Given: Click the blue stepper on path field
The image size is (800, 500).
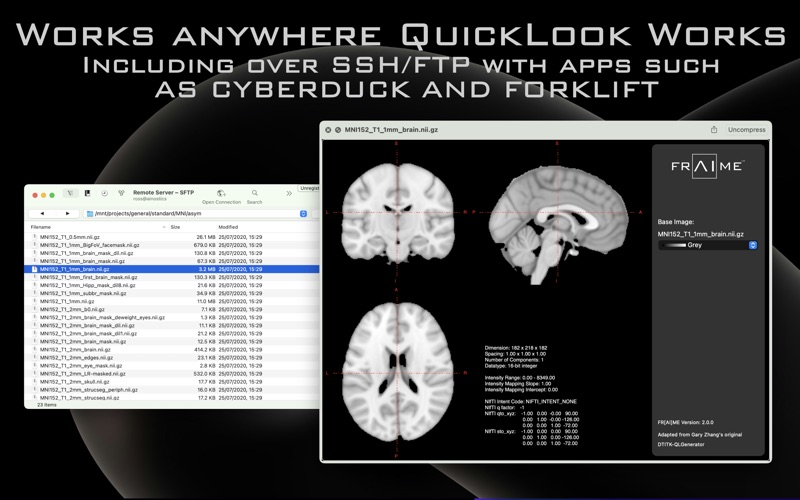Looking at the screenshot, I should 303,214.
